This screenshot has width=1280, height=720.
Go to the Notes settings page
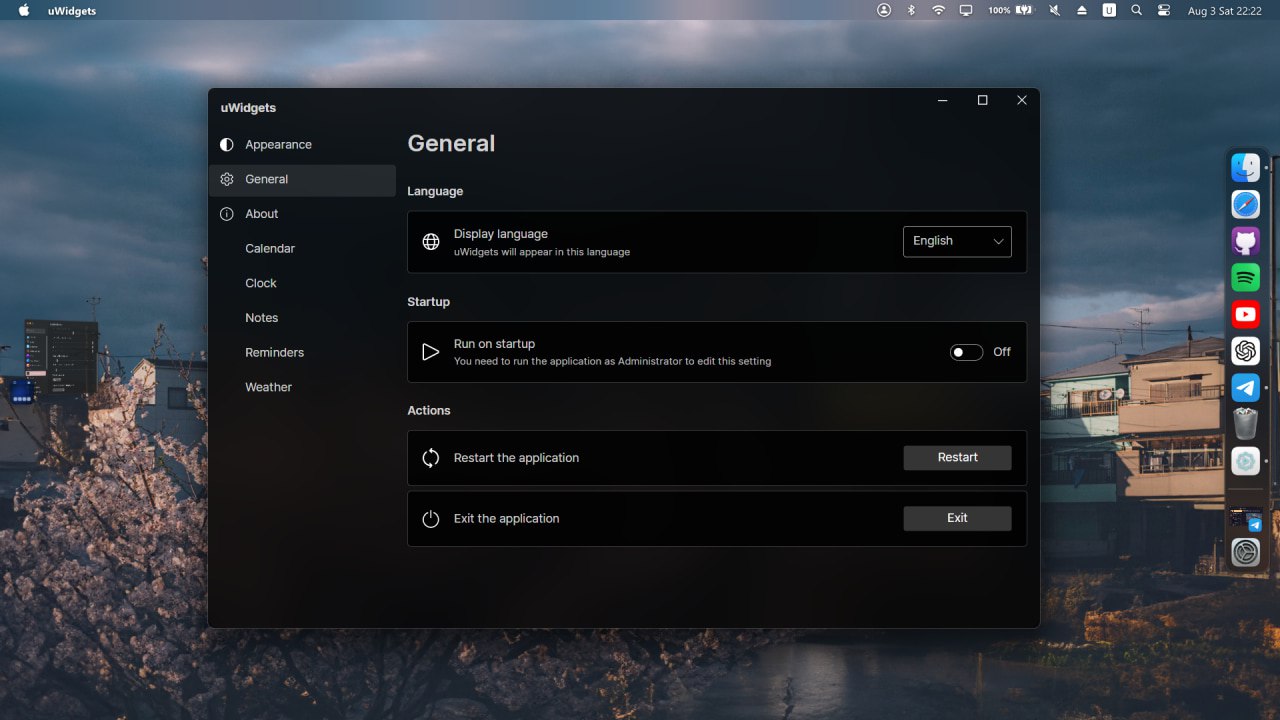[x=302, y=318]
